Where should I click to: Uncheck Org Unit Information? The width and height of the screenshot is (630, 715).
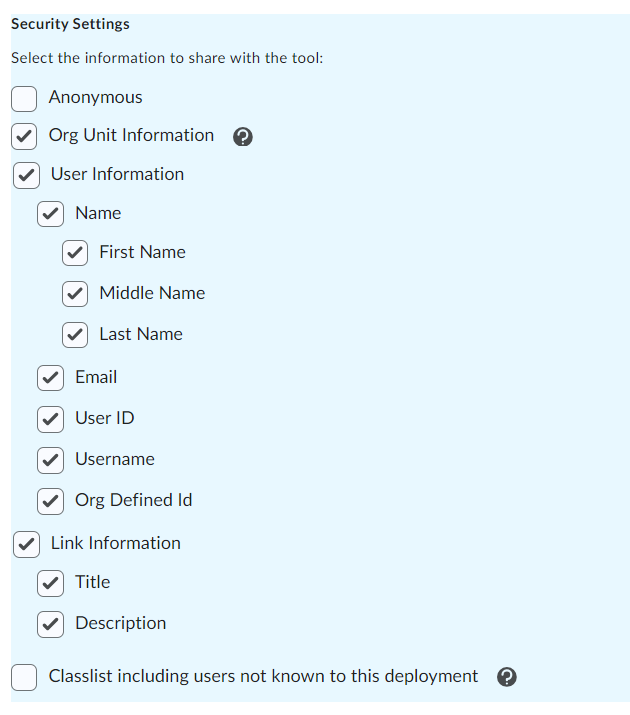point(24,136)
